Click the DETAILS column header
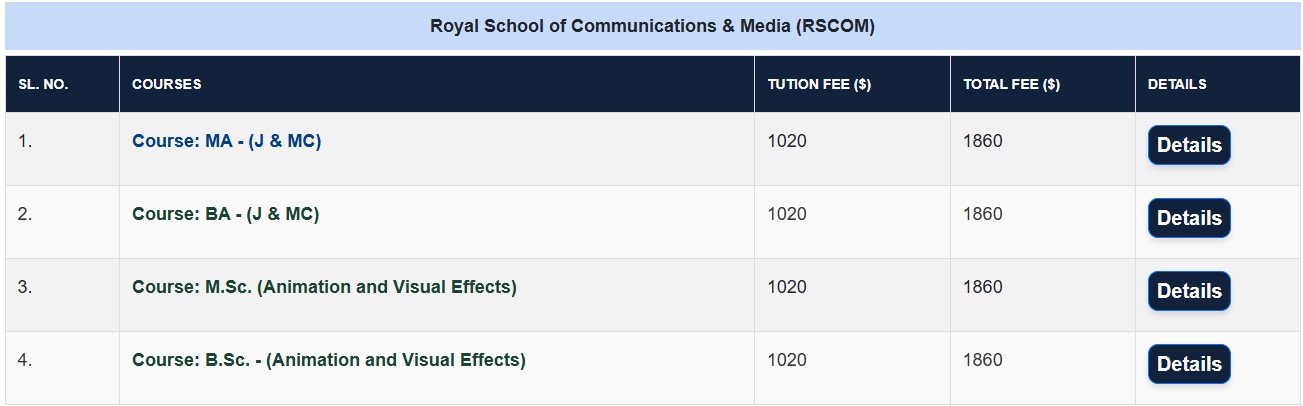This screenshot has height=406, width=1303. 1177,85
